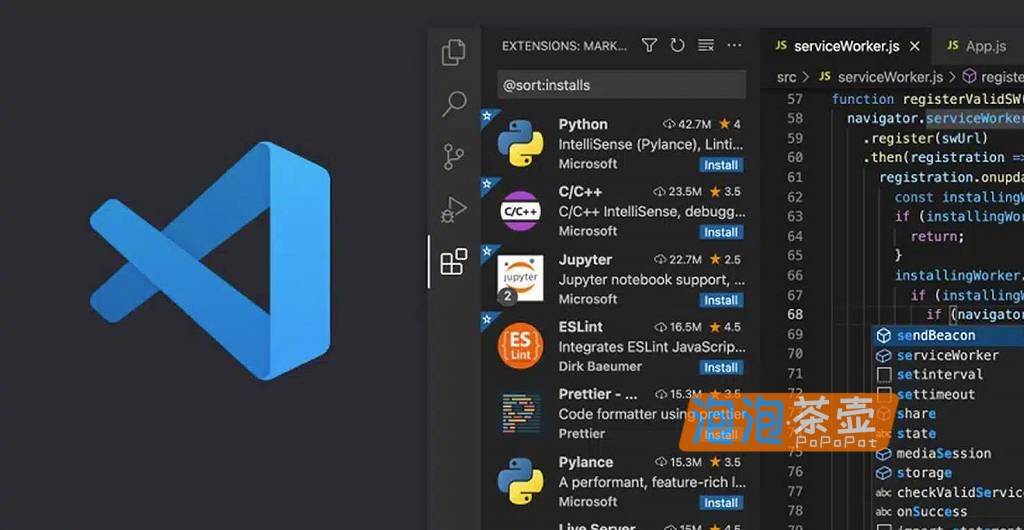Click line number 68 in editor gutter
Screen dimensions: 1024x530
793,315
